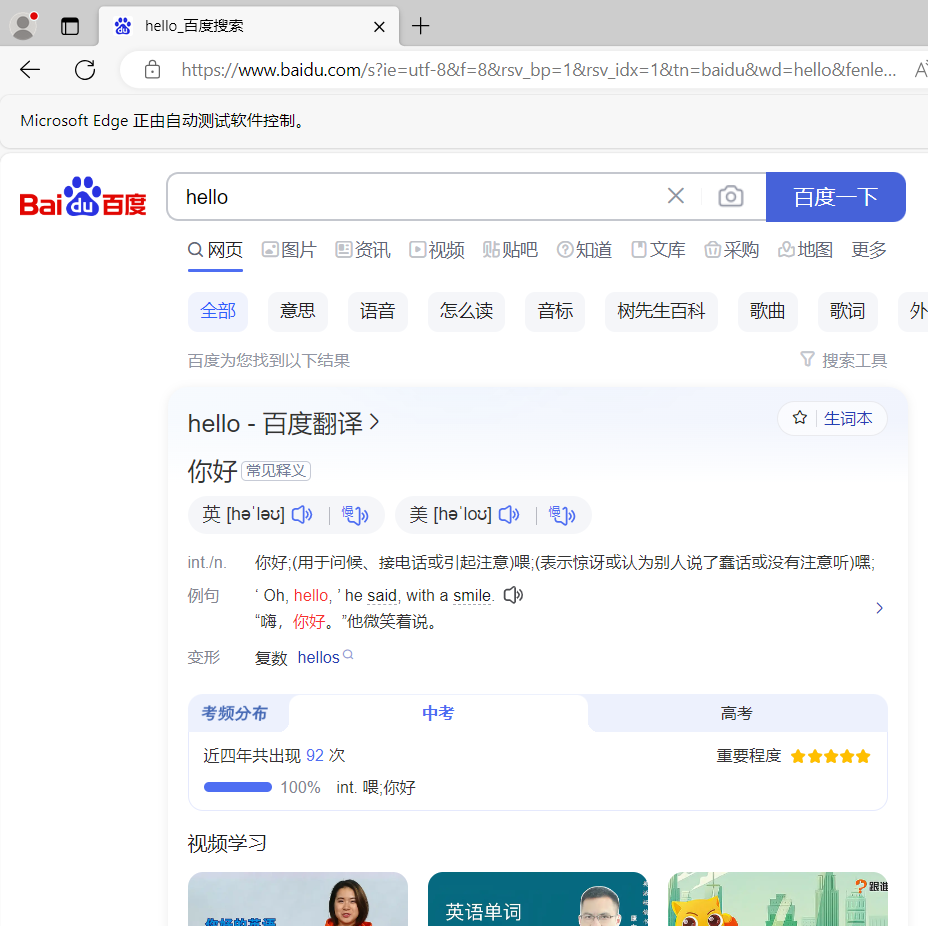Viewport: 928px width, 926px height.
Task: Play American pronunciation speaker icon
Action: coord(509,514)
